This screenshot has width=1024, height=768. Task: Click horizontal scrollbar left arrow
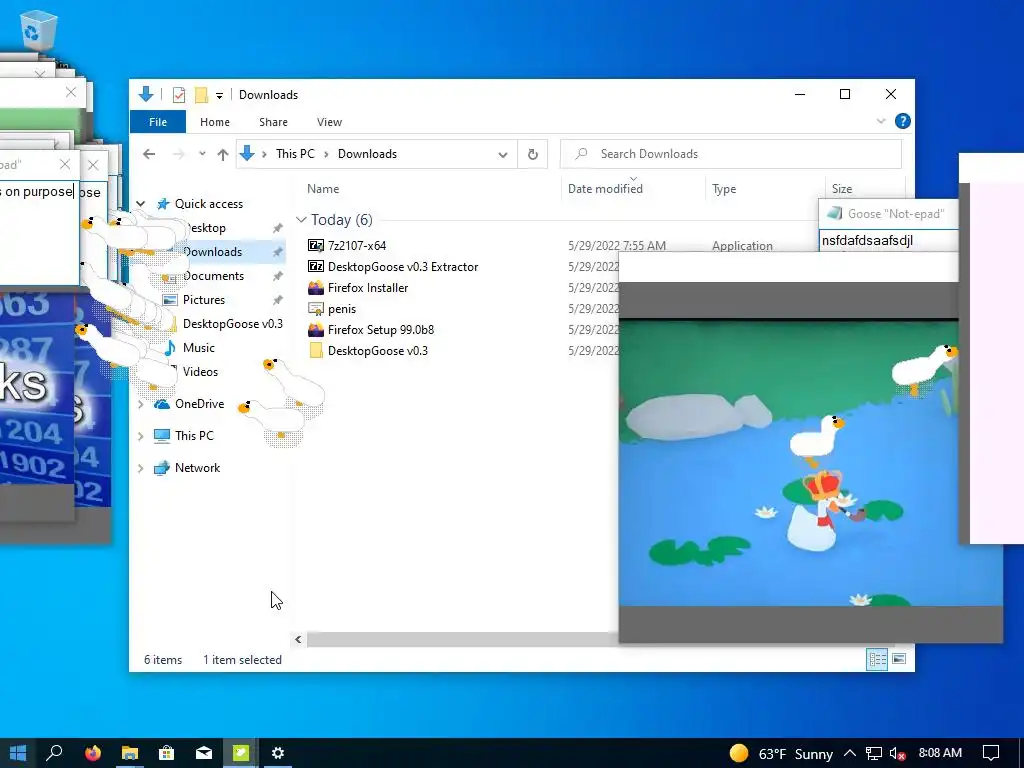[x=298, y=640]
